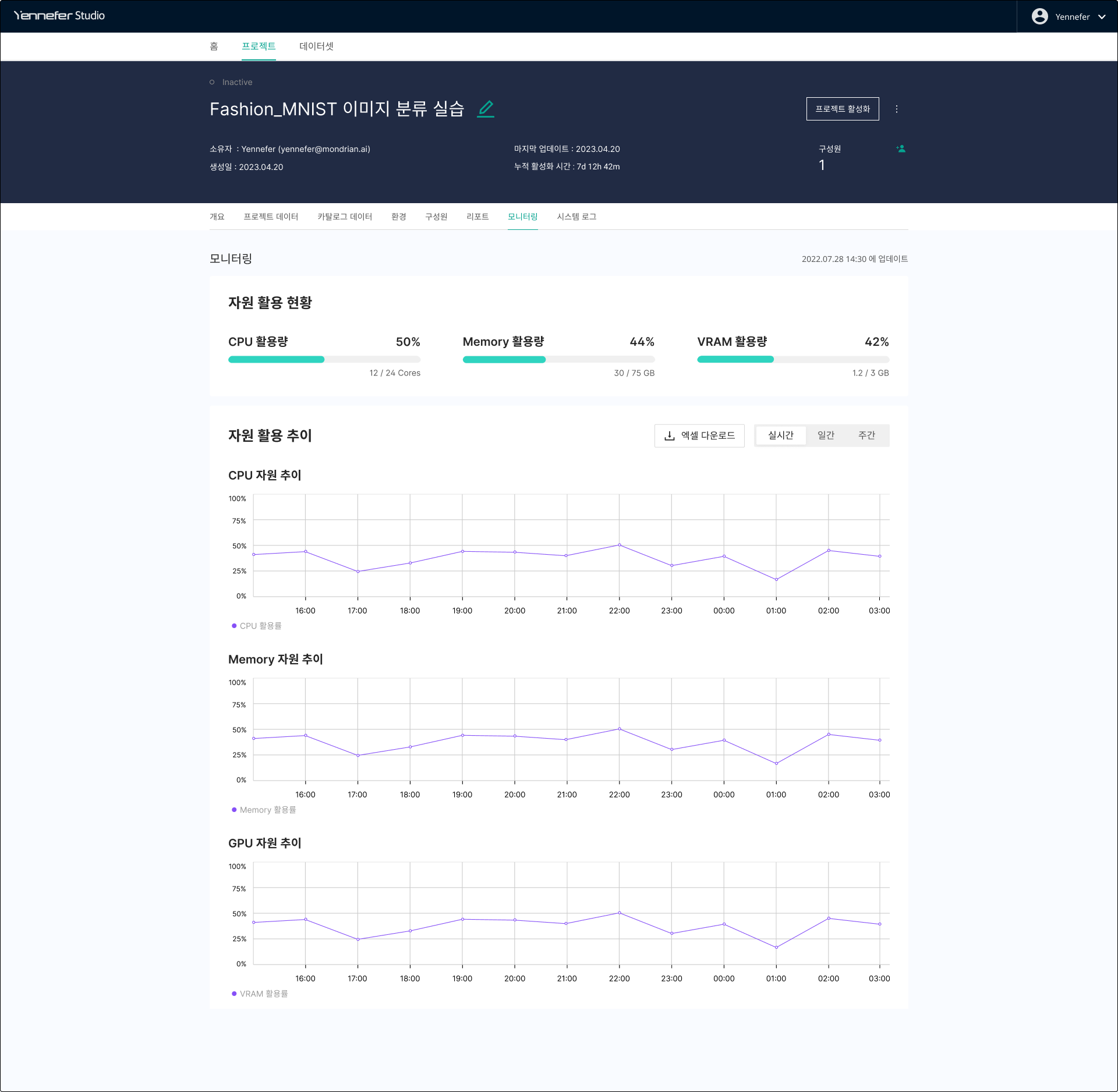The image size is (1118, 1092).
Task: Click the Yennefer Studio logo
Action: click(x=59, y=16)
